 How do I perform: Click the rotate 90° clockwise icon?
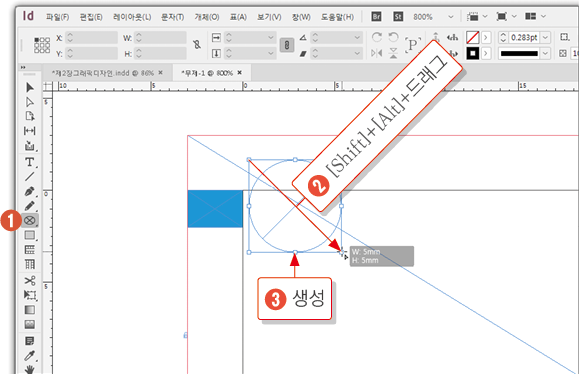[x=377, y=37]
